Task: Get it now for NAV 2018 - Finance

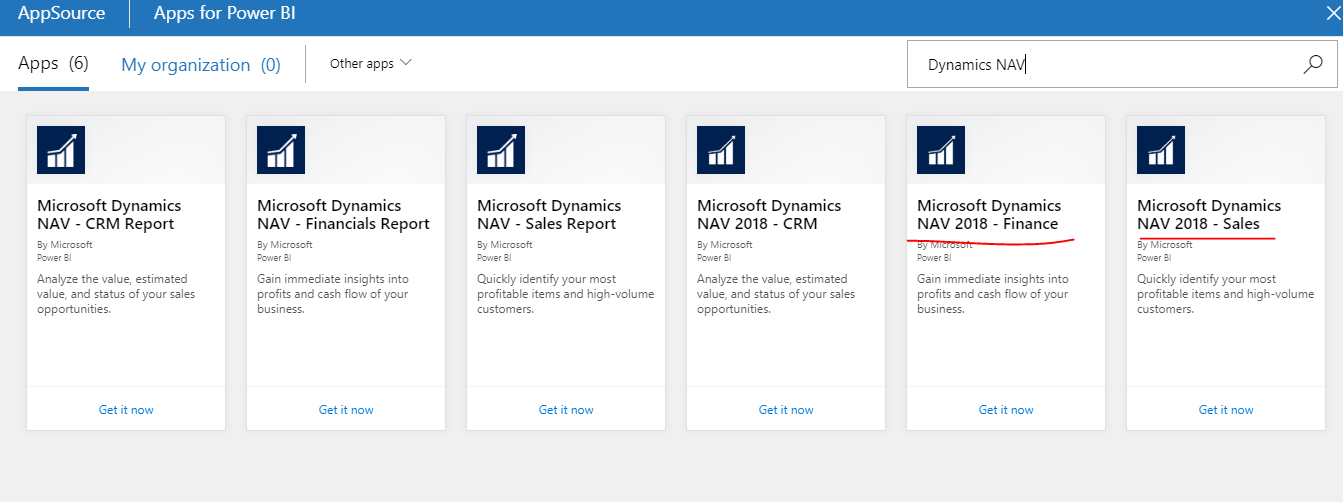Action: (x=1006, y=410)
